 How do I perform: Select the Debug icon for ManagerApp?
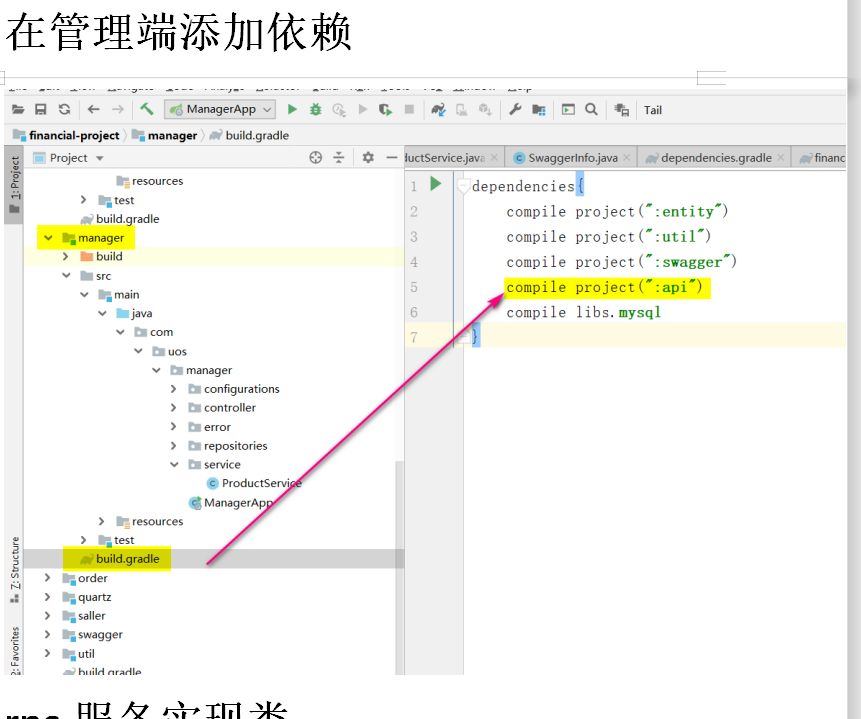click(x=319, y=109)
